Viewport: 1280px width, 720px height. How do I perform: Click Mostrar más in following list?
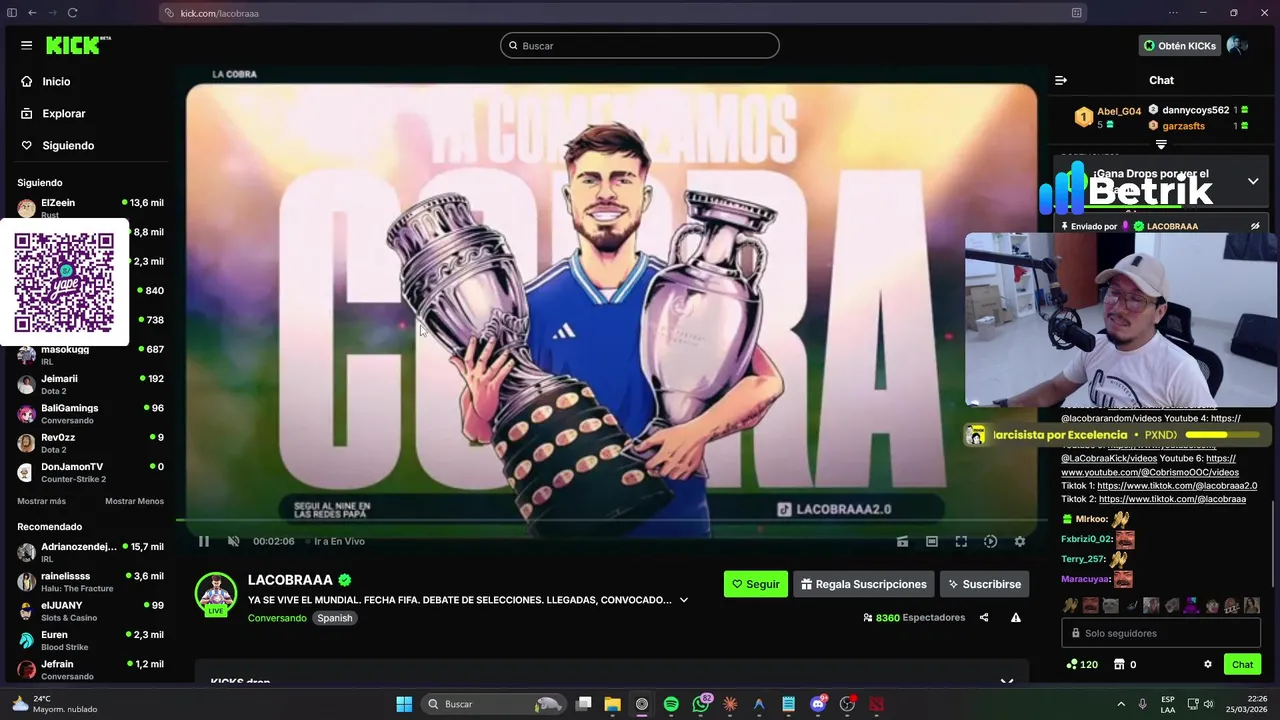[41, 501]
